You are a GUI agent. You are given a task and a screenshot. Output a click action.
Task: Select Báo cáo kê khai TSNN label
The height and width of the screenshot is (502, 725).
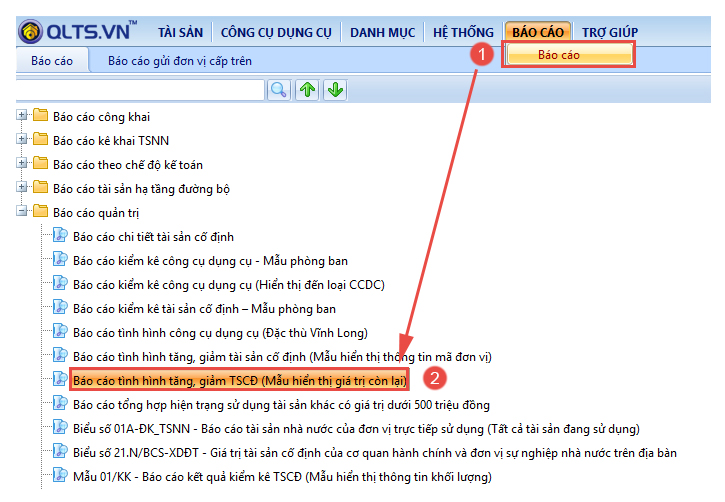coord(111,141)
